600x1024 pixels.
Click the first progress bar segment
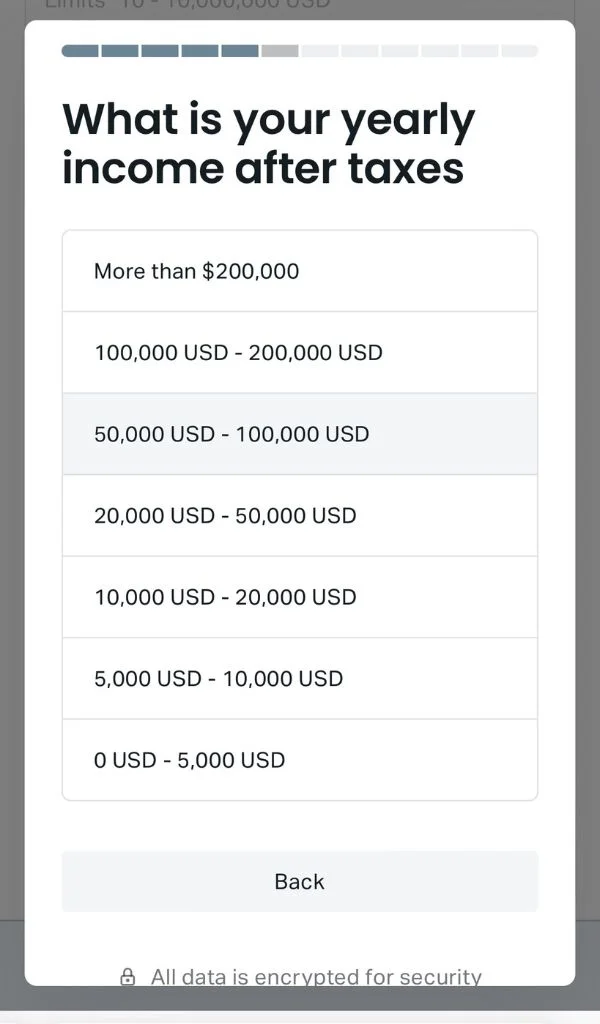coord(80,51)
